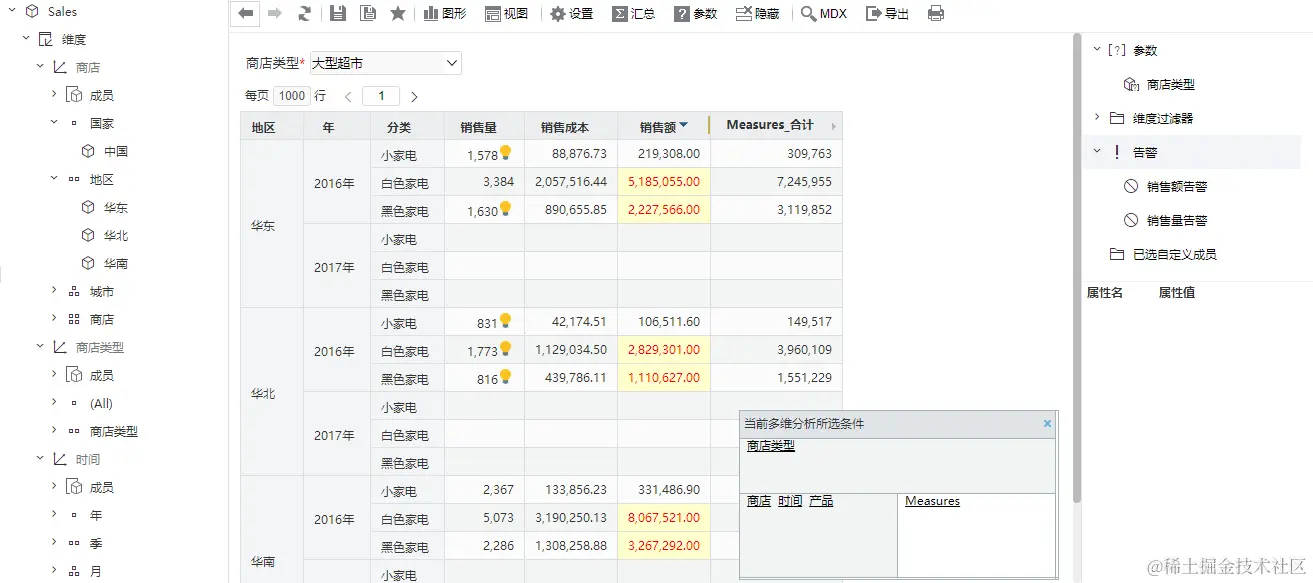Click the rows-per-page input showing 1000
This screenshot has width=1313, height=583.
pyautogui.click(x=291, y=95)
